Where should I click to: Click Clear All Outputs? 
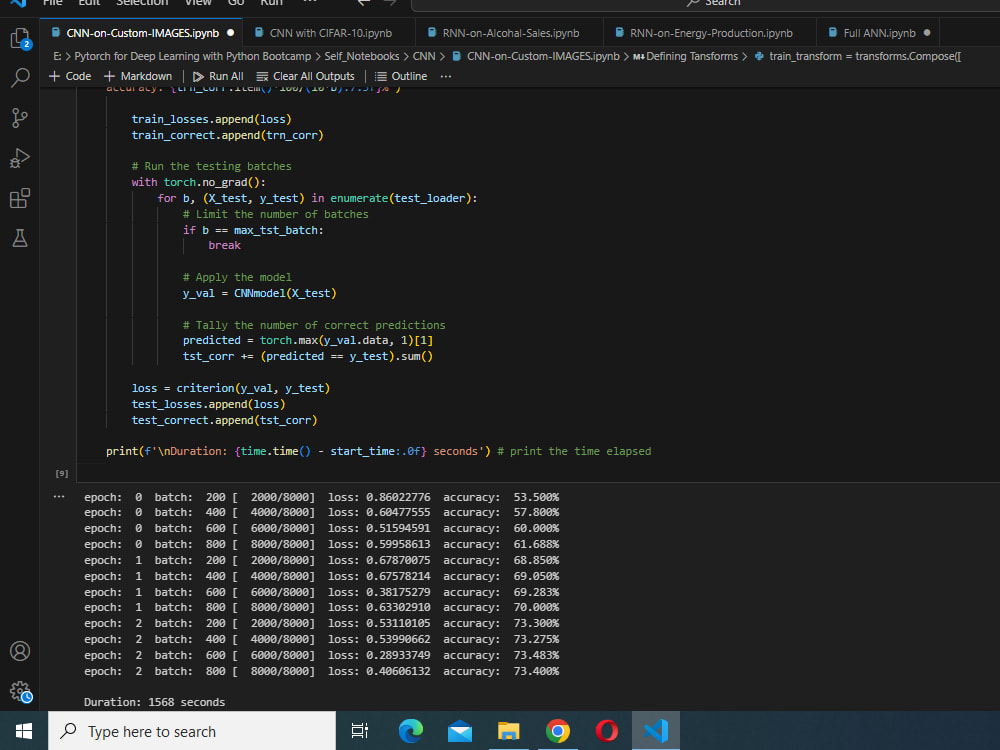(x=305, y=76)
